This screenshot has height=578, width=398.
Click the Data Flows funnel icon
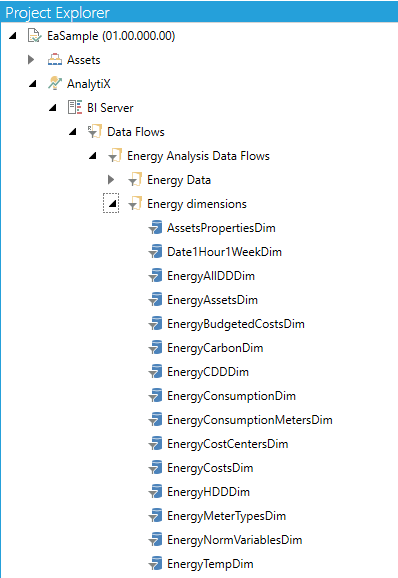pos(95,132)
